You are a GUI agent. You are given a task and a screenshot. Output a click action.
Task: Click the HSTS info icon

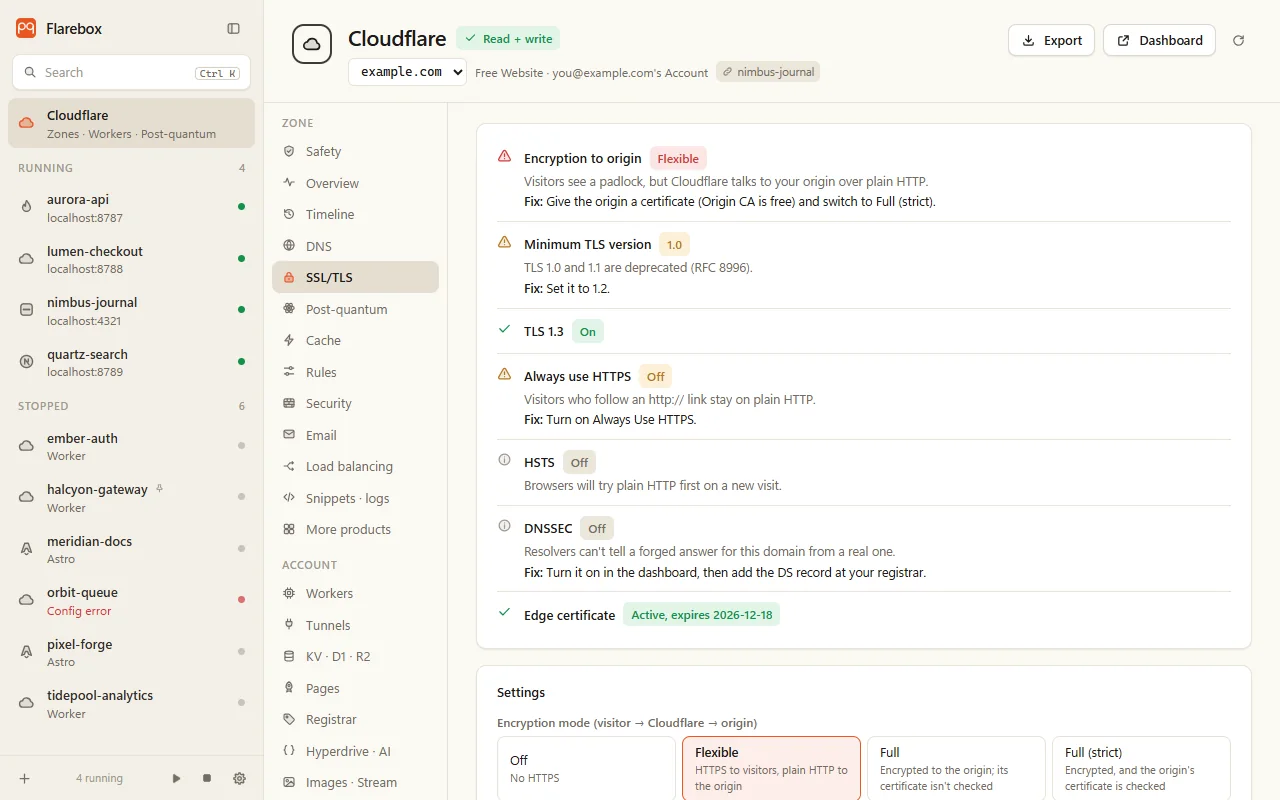[x=505, y=460]
